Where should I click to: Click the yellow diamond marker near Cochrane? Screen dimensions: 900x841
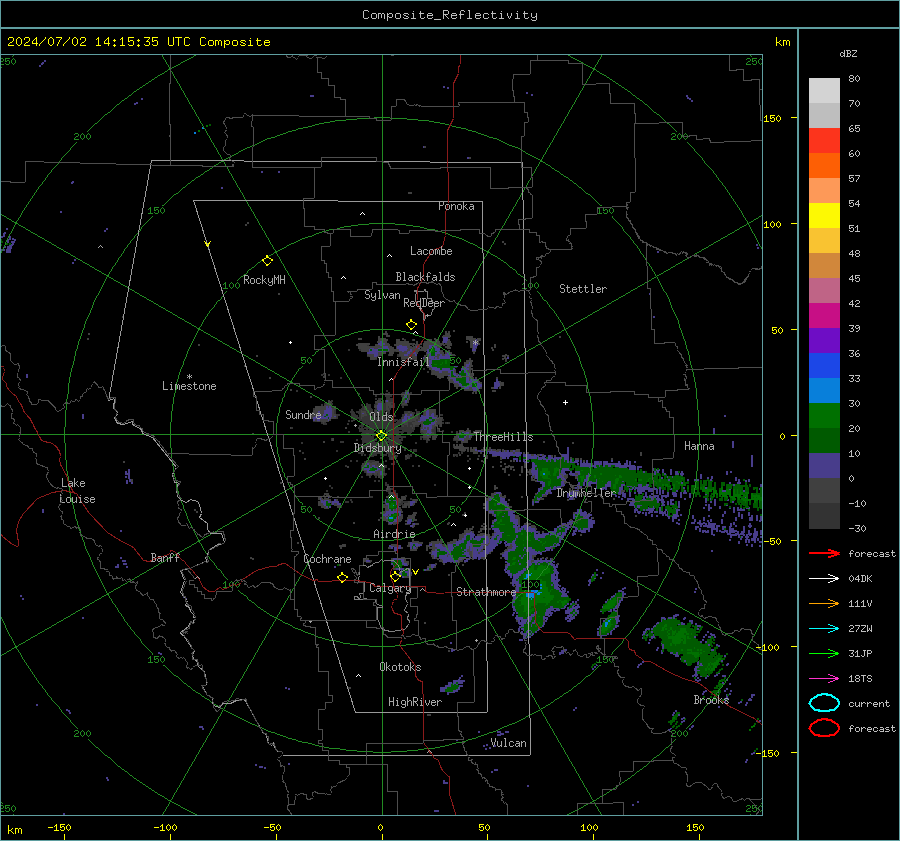click(x=343, y=577)
